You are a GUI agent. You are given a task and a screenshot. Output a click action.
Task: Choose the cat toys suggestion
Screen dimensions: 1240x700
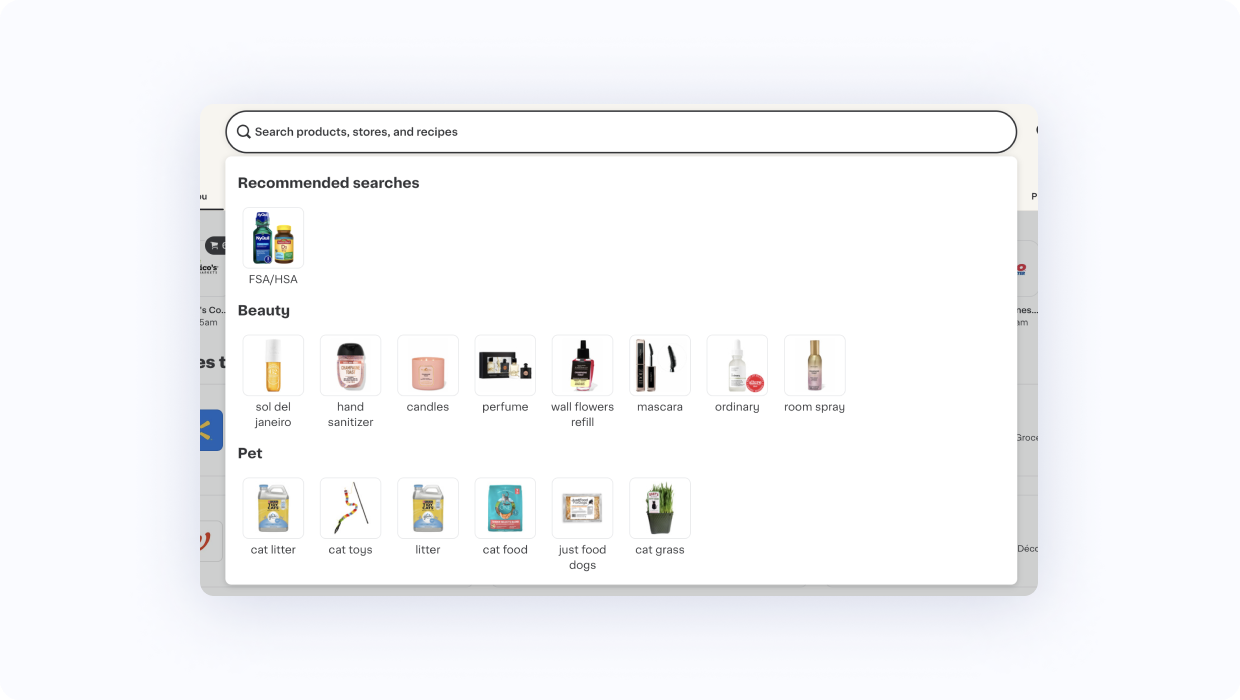tap(350, 508)
